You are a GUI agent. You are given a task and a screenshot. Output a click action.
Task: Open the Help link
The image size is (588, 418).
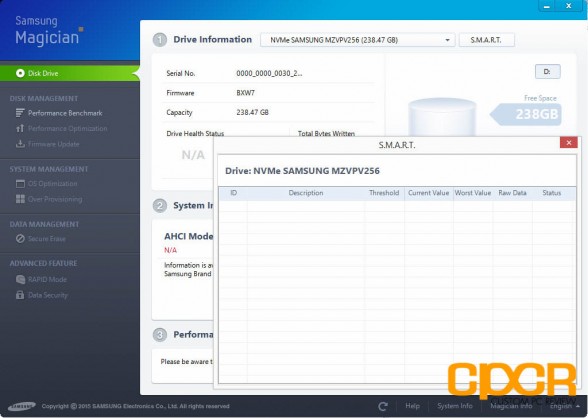tap(412, 406)
